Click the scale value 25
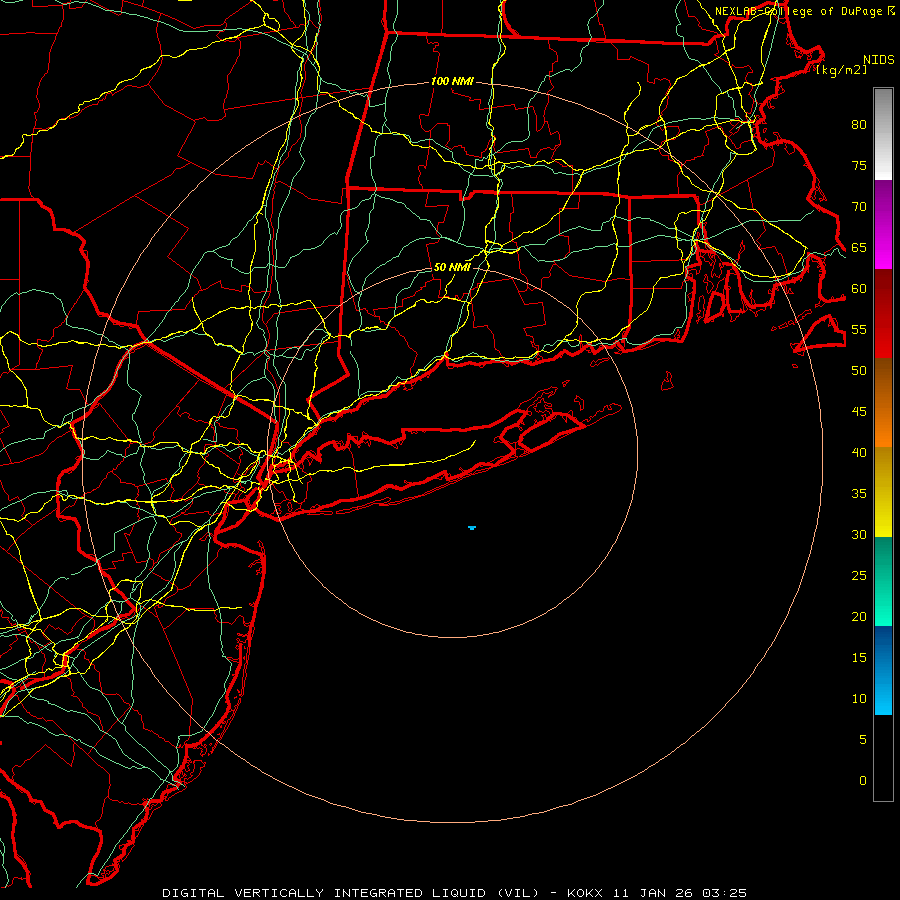This screenshot has height=900, width=900. (x=859, y=576)
